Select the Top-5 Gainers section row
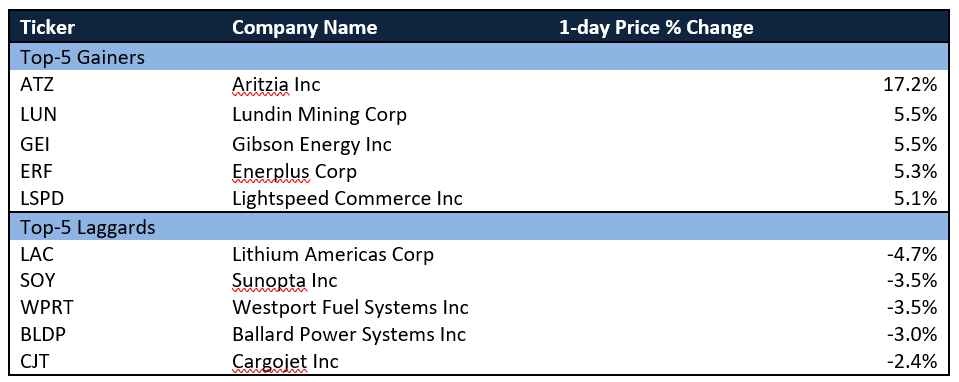This screenshot has width=959, height=382. (479, 57)
